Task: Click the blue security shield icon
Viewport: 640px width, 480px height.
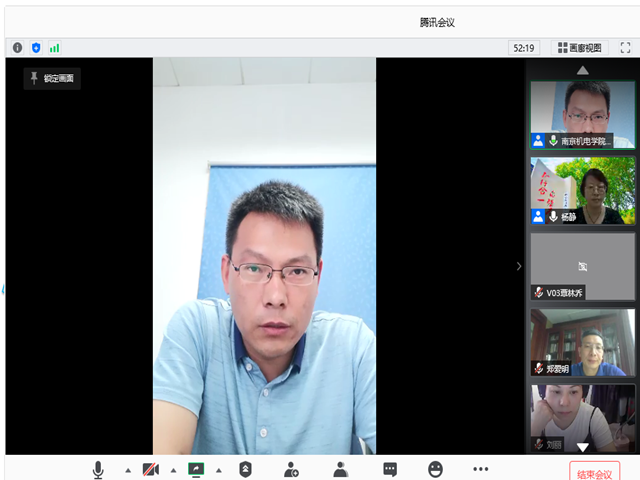Action: click(36, 47)
